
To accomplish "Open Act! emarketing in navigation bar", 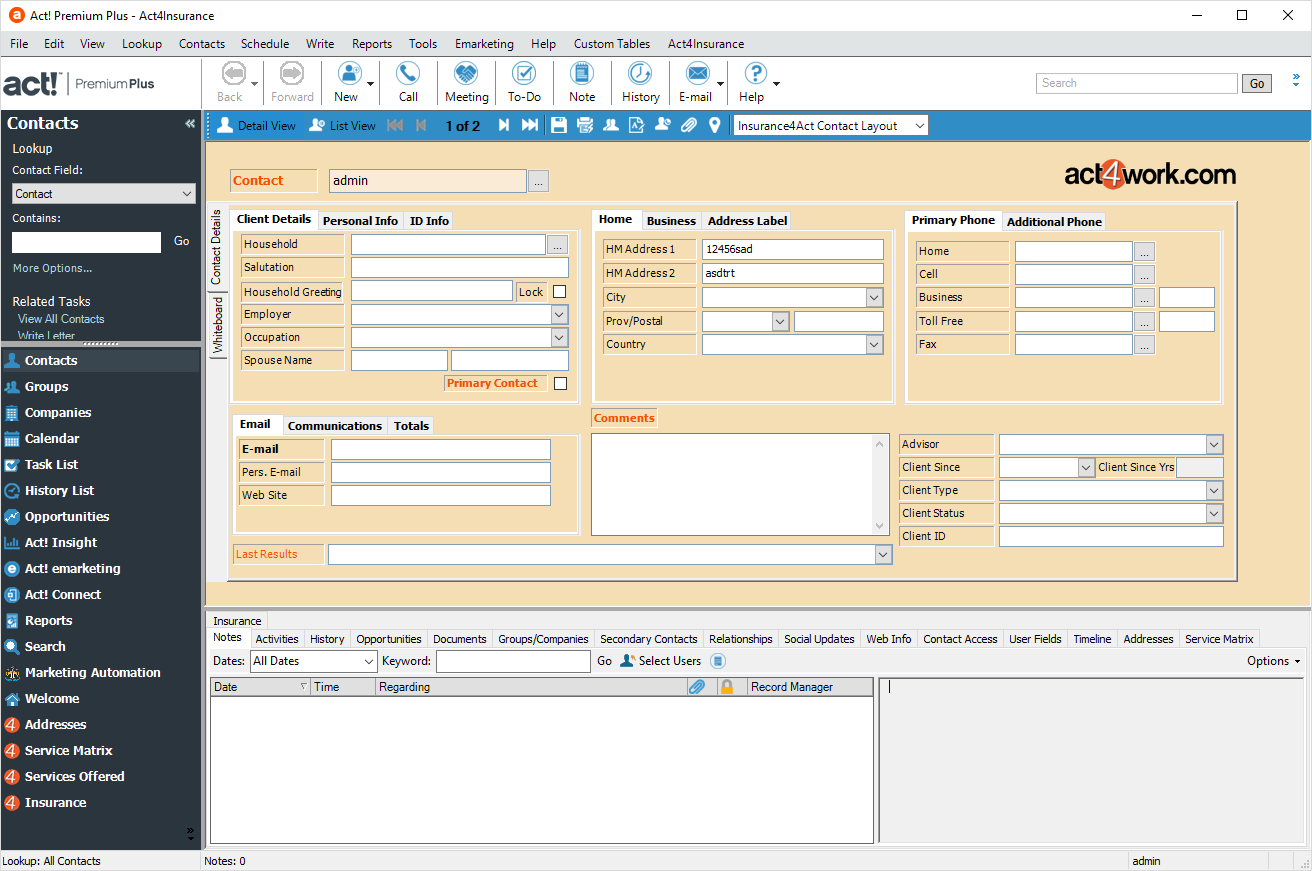I will (x=72, y=568).
